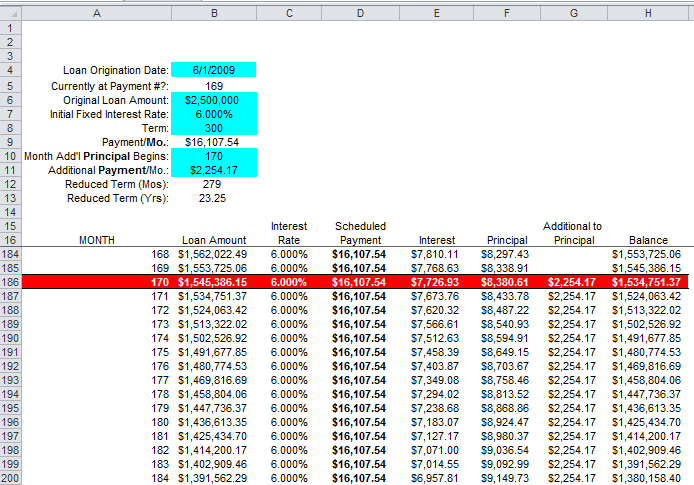This screenshot has height=485, width=694.
Task: Click balance $1,380,158.40
Action: 646,478
